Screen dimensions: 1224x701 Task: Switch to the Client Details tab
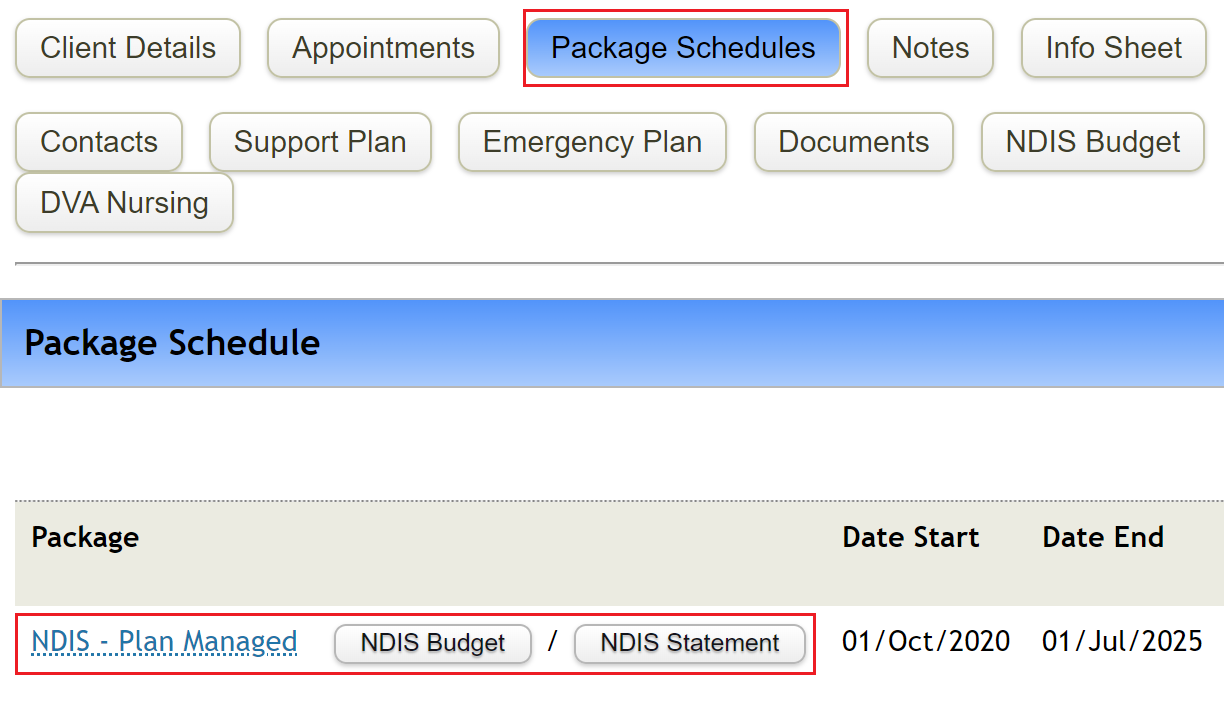127,47
